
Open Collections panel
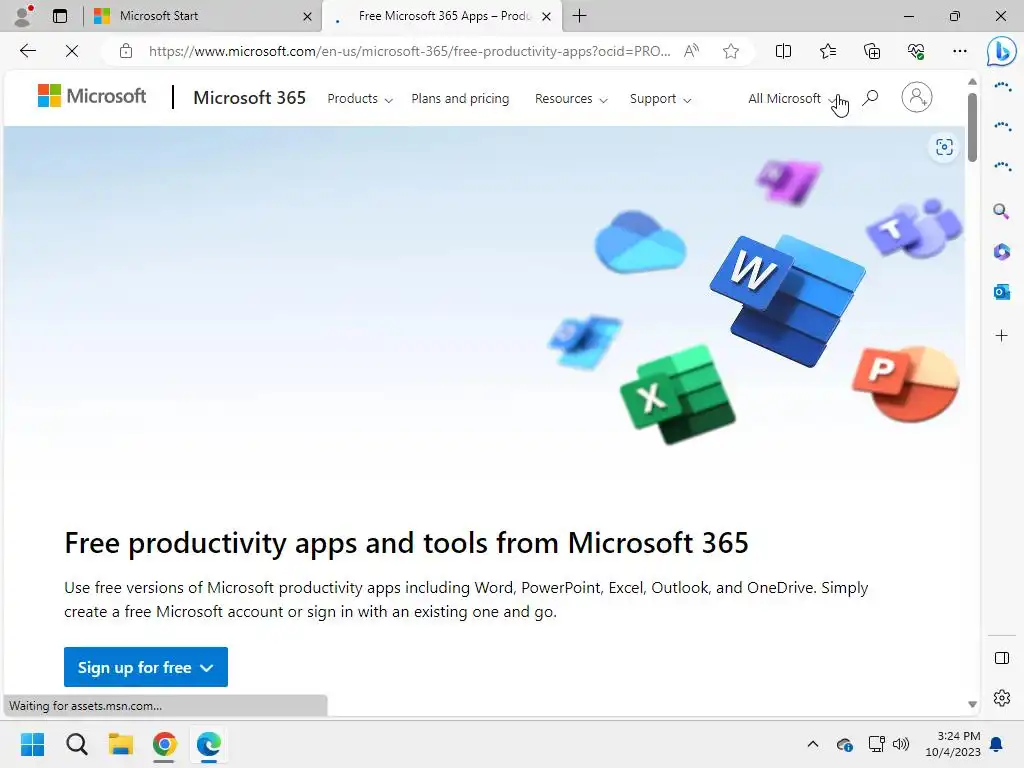872,51
